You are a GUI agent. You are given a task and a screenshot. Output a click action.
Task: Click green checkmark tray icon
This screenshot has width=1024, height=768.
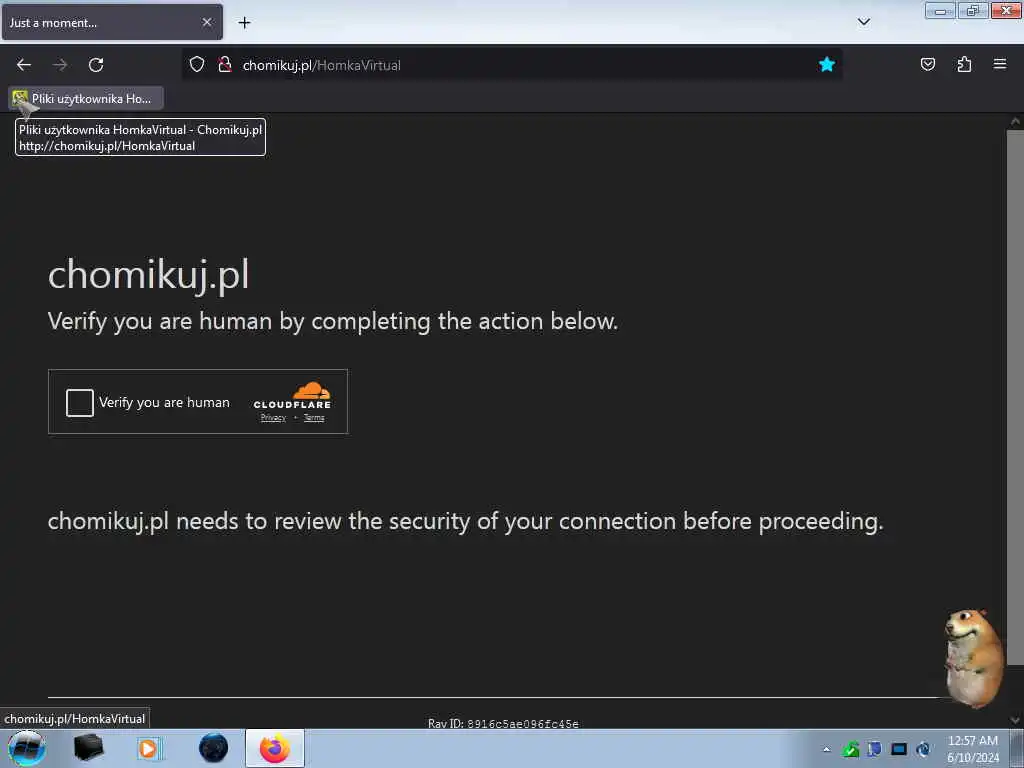pyautogui.click(x=850, y=750)
